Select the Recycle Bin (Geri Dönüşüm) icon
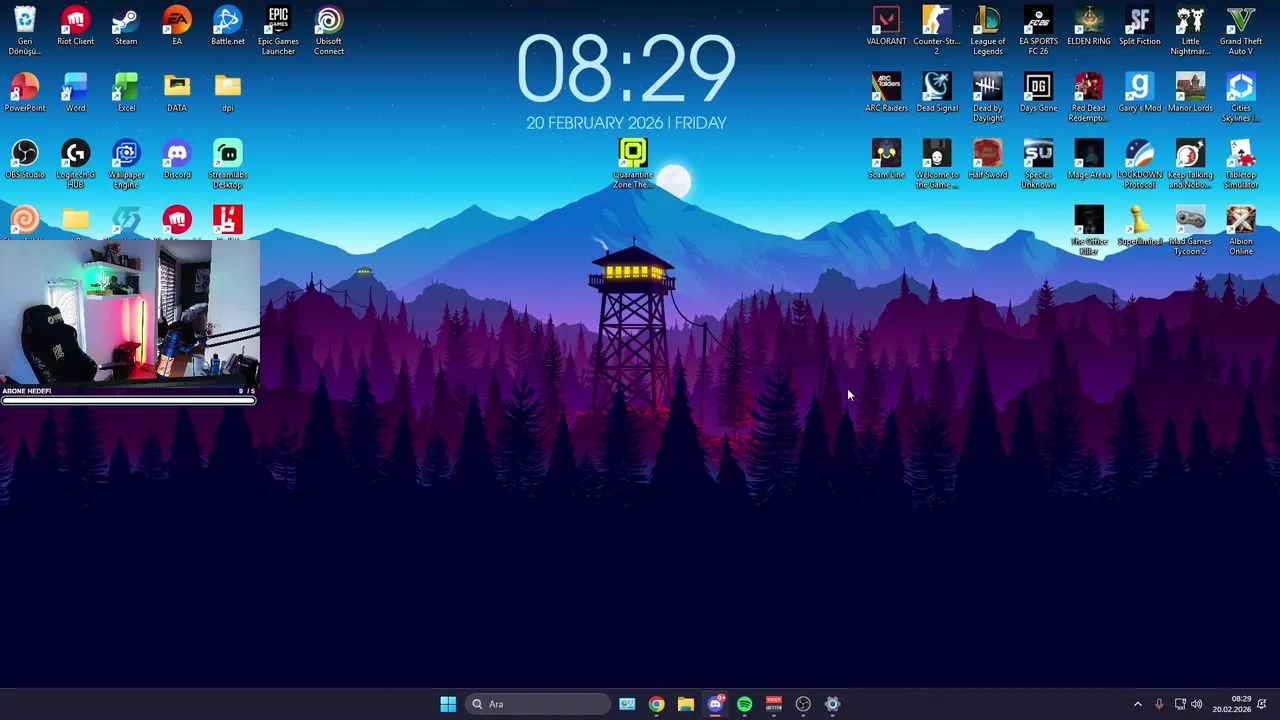This screenshot has height=720, width=1280. (x=25, y=31)
